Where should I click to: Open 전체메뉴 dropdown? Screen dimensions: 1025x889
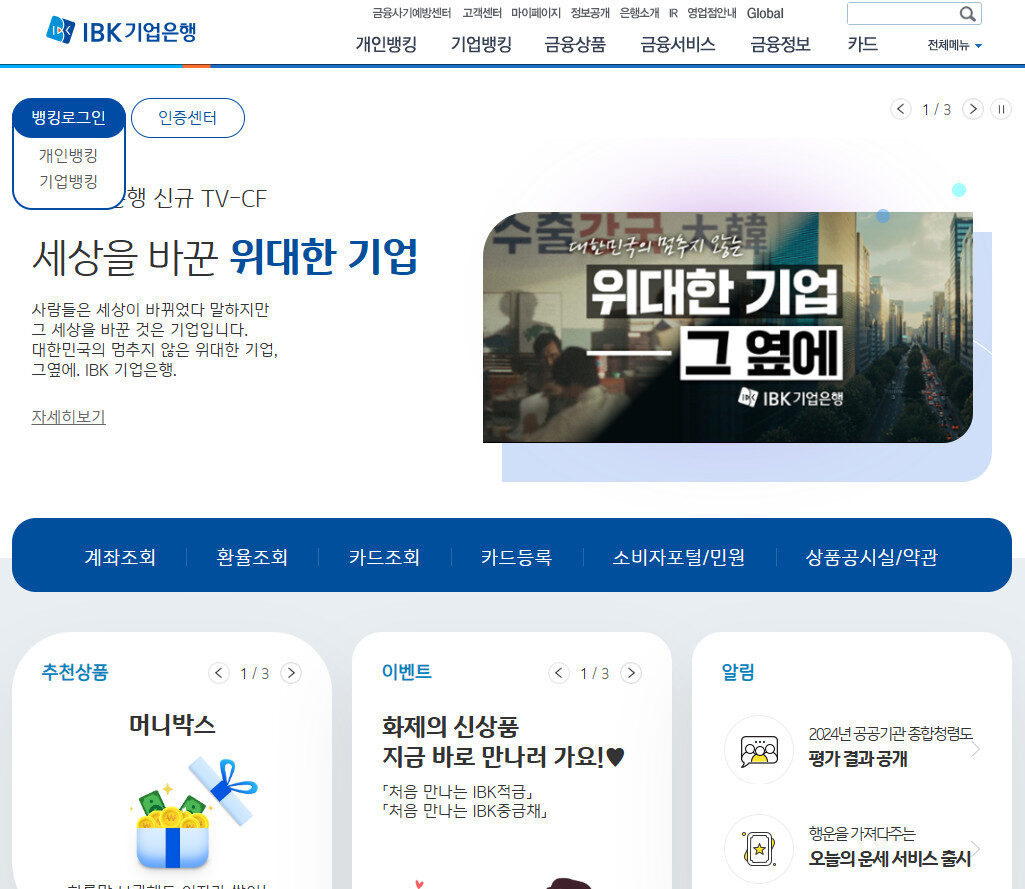click(954, 45)
